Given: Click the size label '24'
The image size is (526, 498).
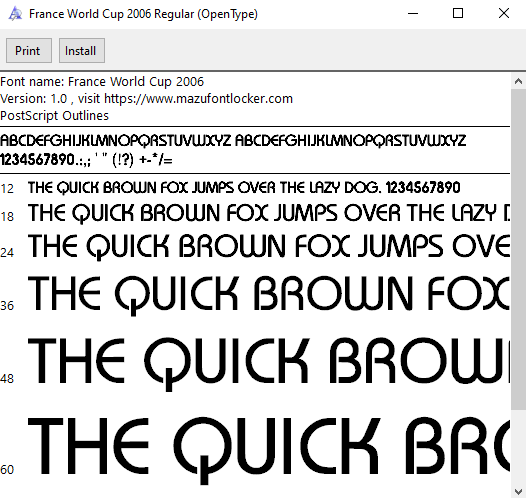Looking at the screenshot, I should (7, 253).
